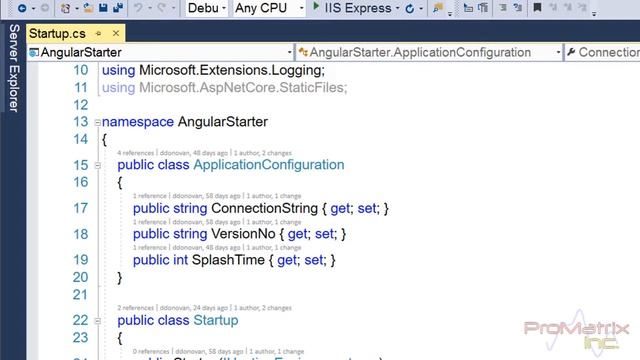Open the Server Explorer side panel tab
The width and height of the screenshot is (640, 360).
pos(14,68)
